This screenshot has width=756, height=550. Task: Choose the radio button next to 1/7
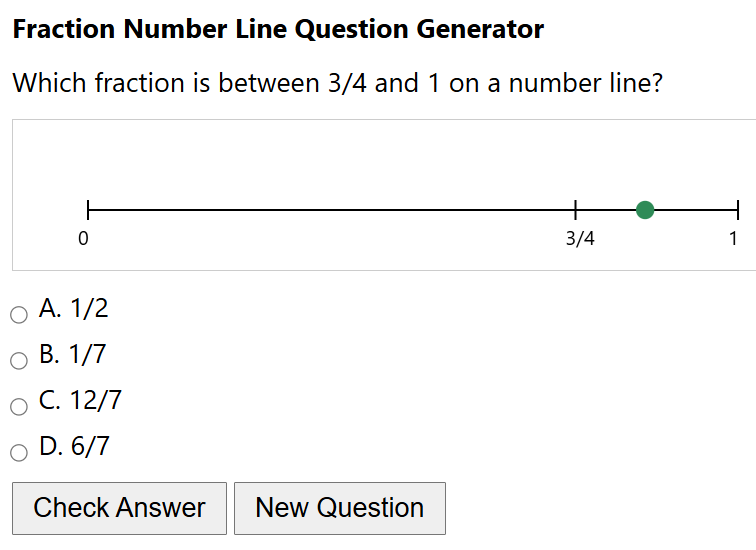click(x=19, y=361)
